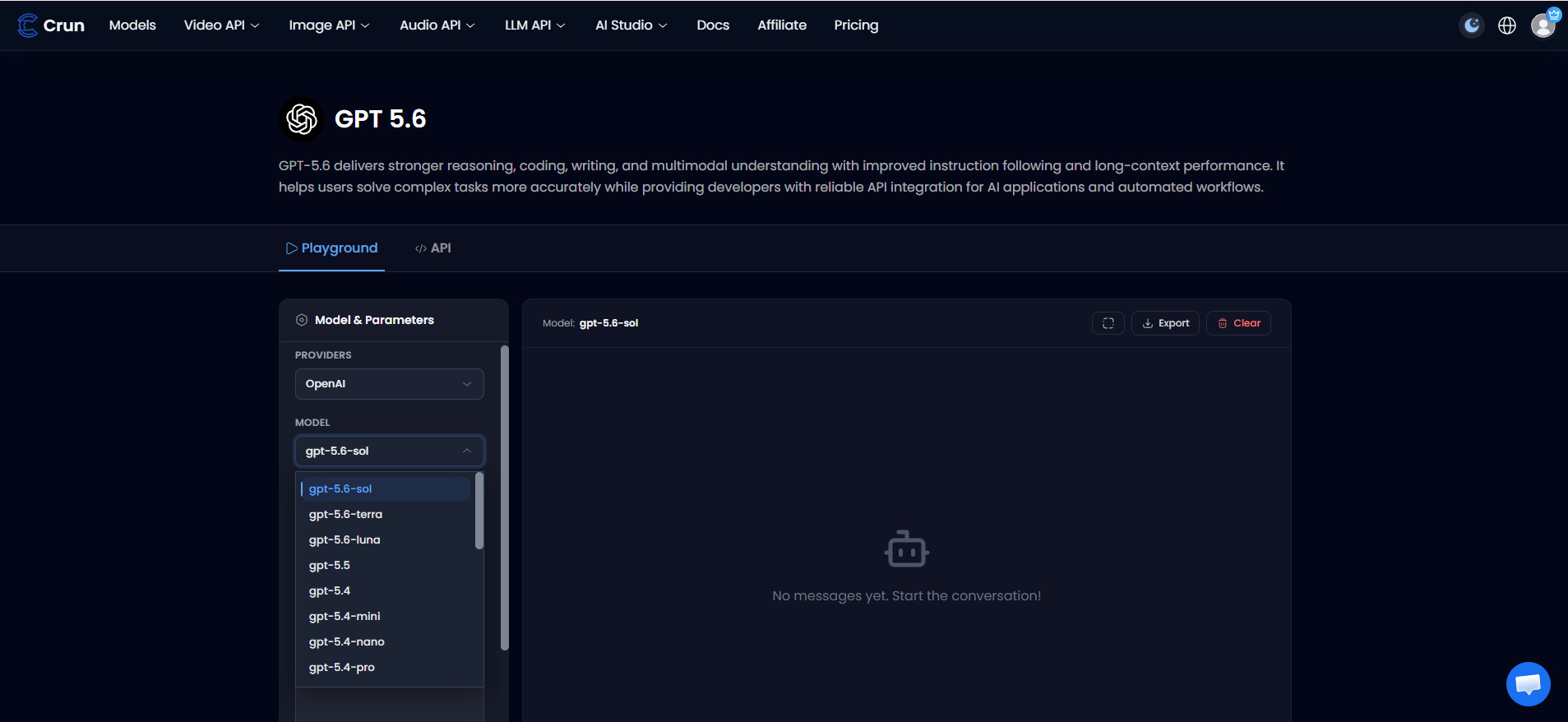
Task: Select gpt-5.6-sol in the model list
Action: pos(385,488)
